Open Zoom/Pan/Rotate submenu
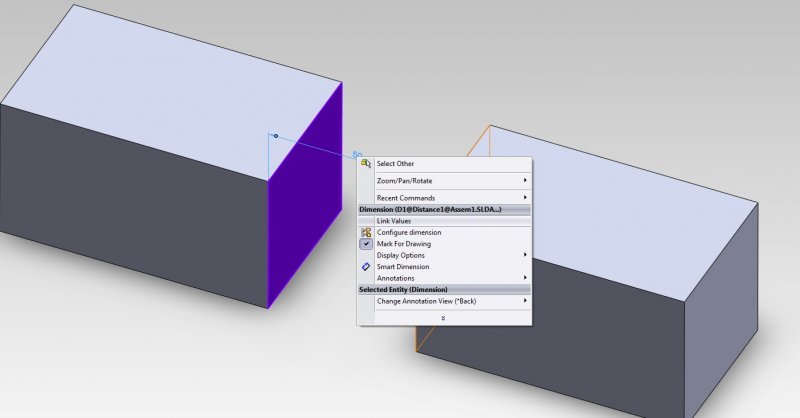Image resolution: width=800 pixels, height=418 pixels. point(404,181)
